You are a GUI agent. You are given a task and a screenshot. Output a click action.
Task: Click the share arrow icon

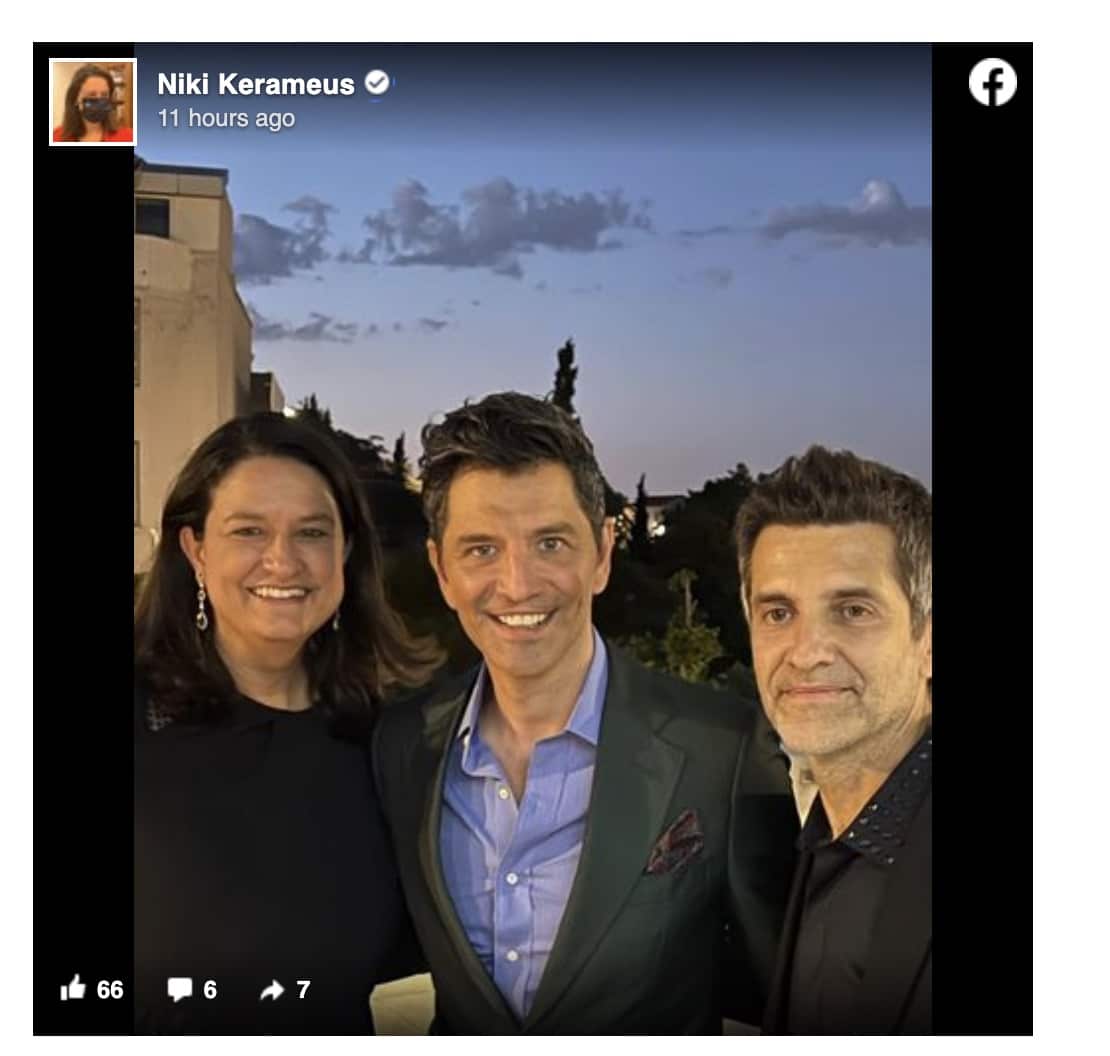coord(272,989)
